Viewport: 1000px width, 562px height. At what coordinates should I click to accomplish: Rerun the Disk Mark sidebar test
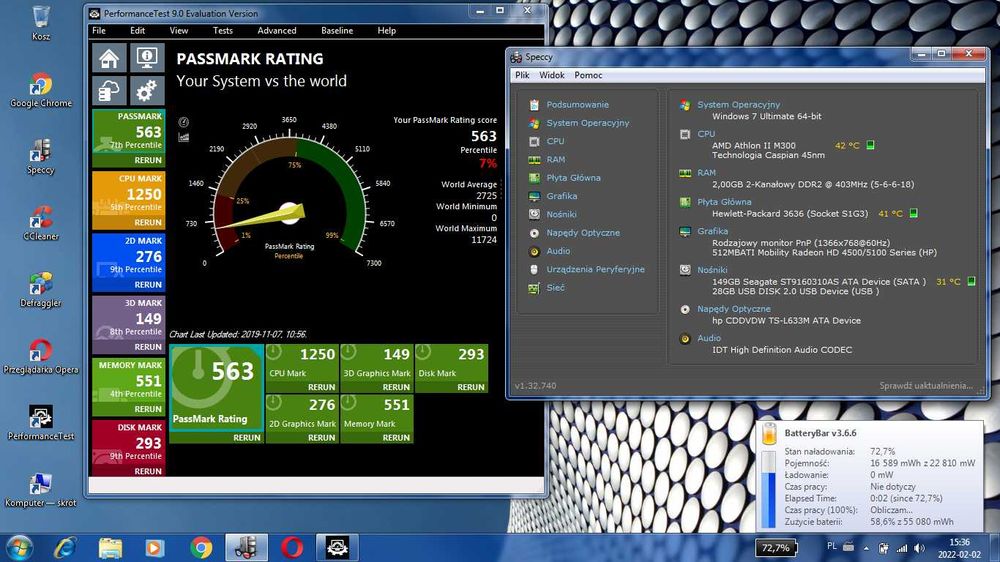pos(148,471)
